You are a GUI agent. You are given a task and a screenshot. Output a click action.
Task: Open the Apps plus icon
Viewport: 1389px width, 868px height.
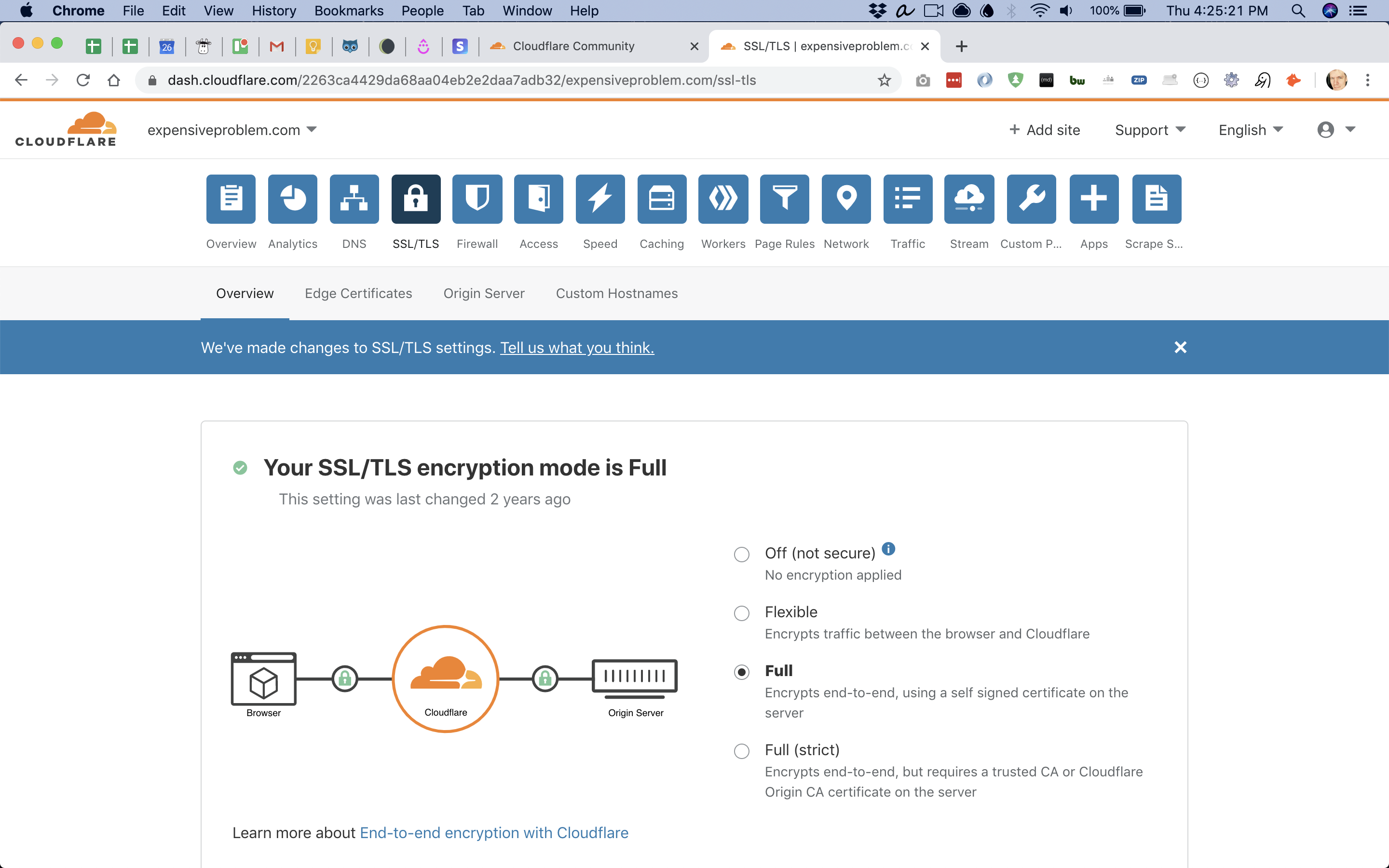point(1094,199)
